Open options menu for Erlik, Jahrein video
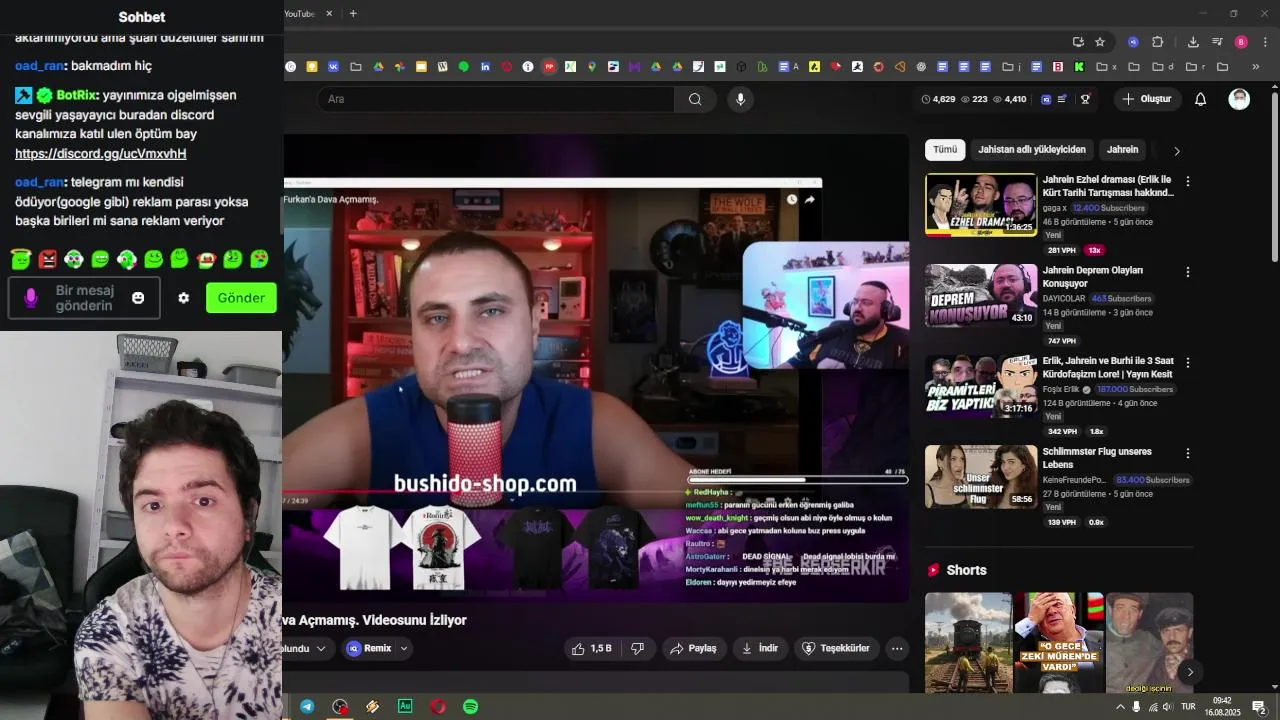 [1188, 363]
